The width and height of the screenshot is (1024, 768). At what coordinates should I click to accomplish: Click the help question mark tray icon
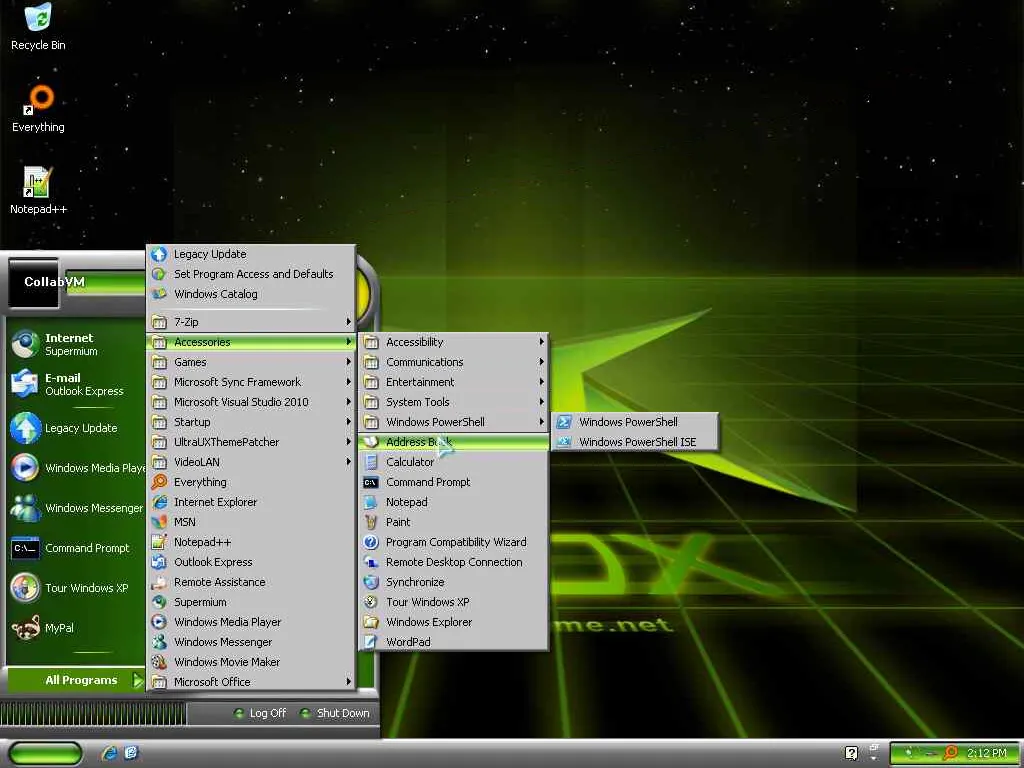click(x=851, y=753)
